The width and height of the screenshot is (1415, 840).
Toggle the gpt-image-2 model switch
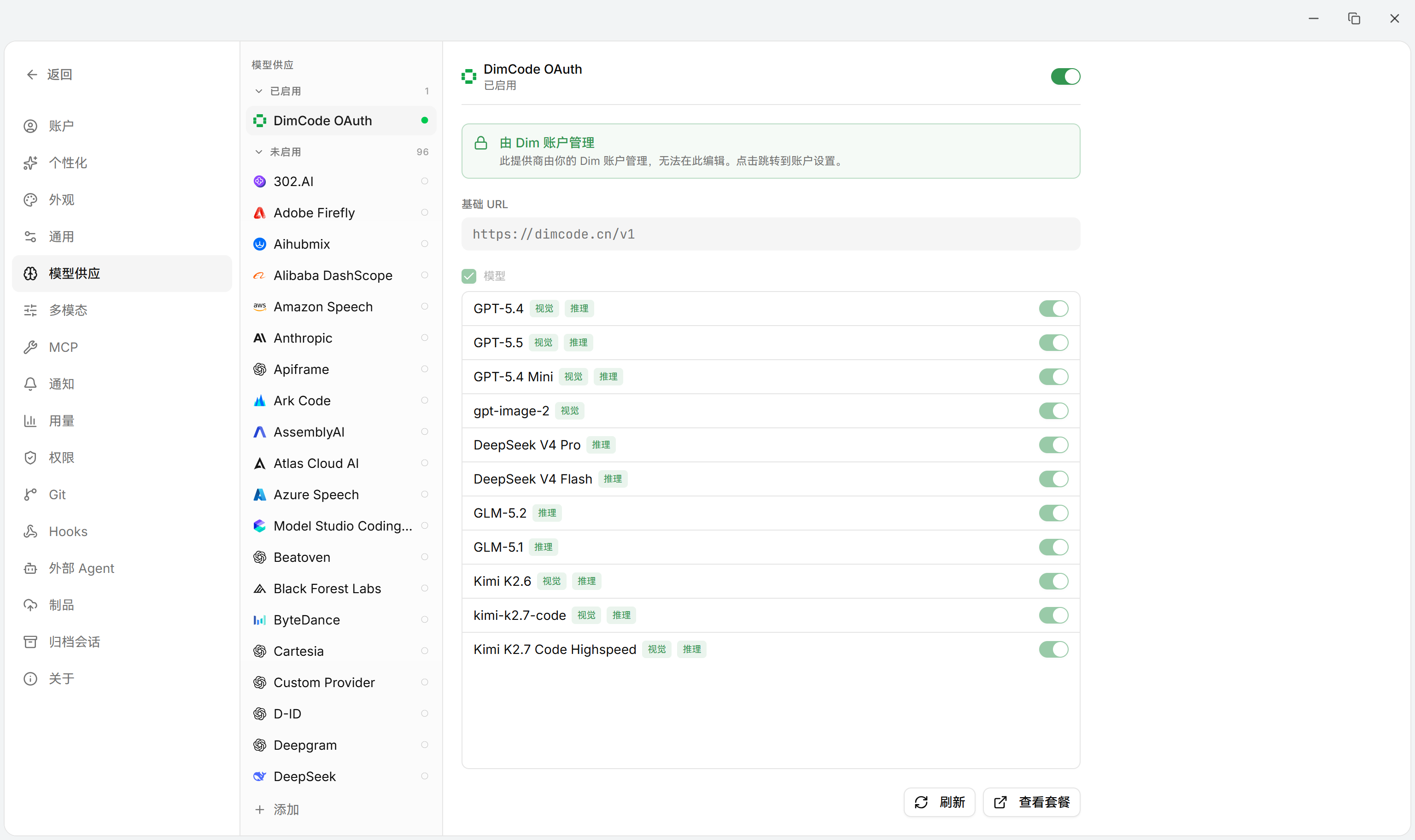(1053, 411)
